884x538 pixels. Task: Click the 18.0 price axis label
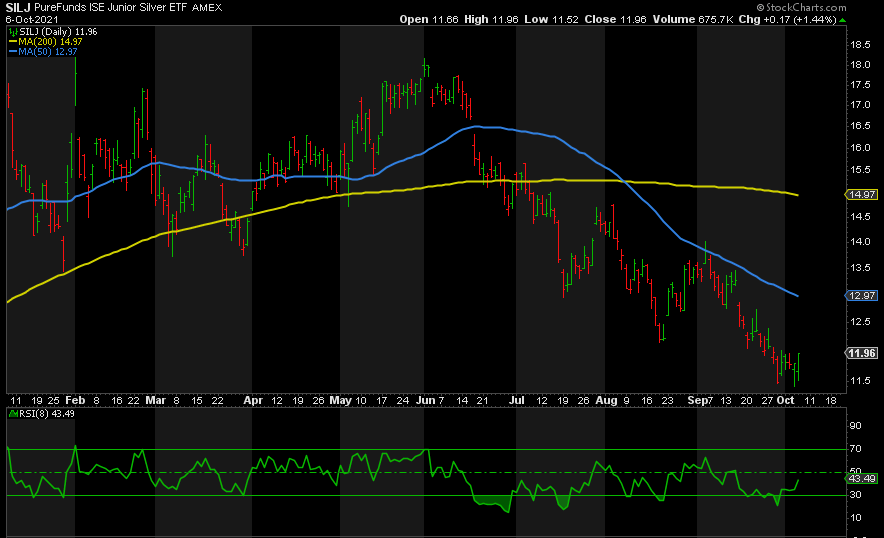[x=860, y=65]
